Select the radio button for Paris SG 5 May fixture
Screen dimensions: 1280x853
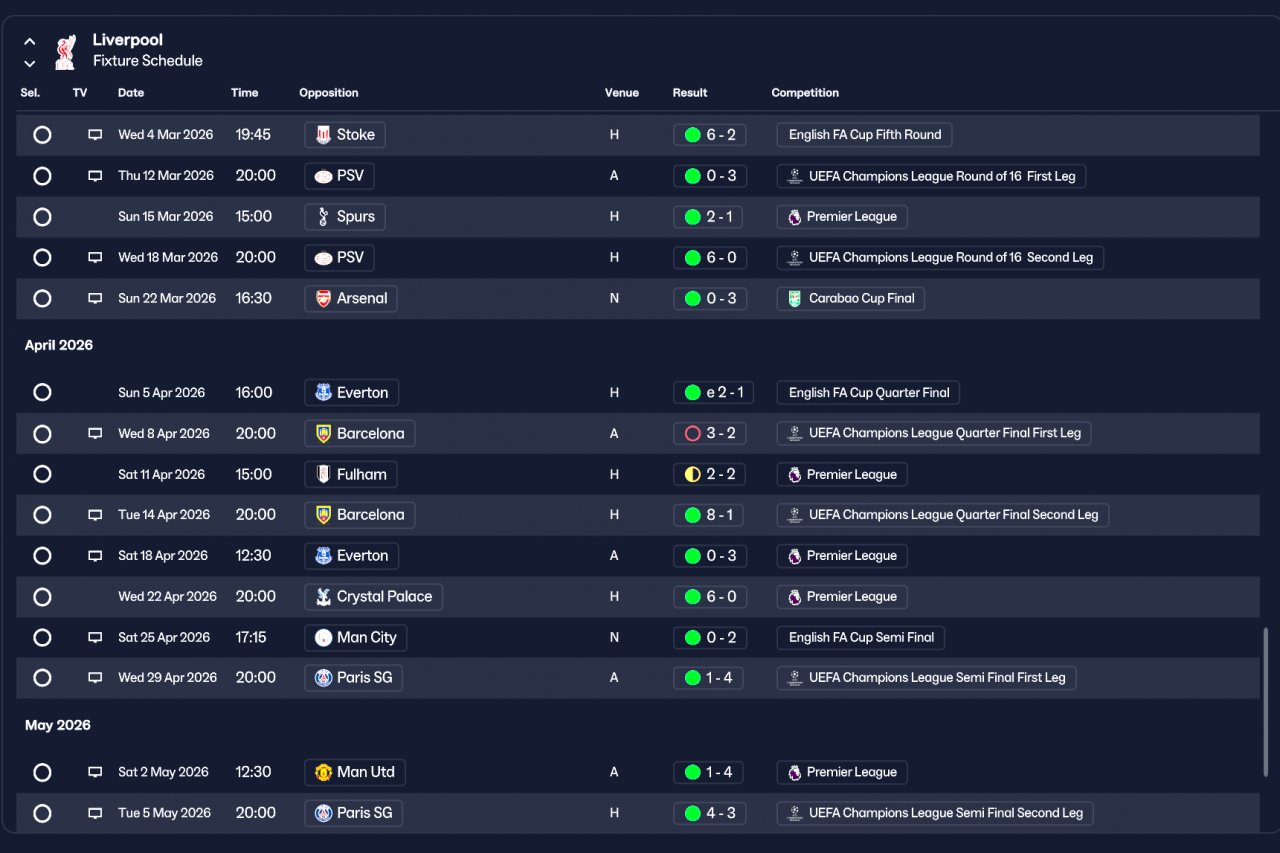(x=42, y=813)
